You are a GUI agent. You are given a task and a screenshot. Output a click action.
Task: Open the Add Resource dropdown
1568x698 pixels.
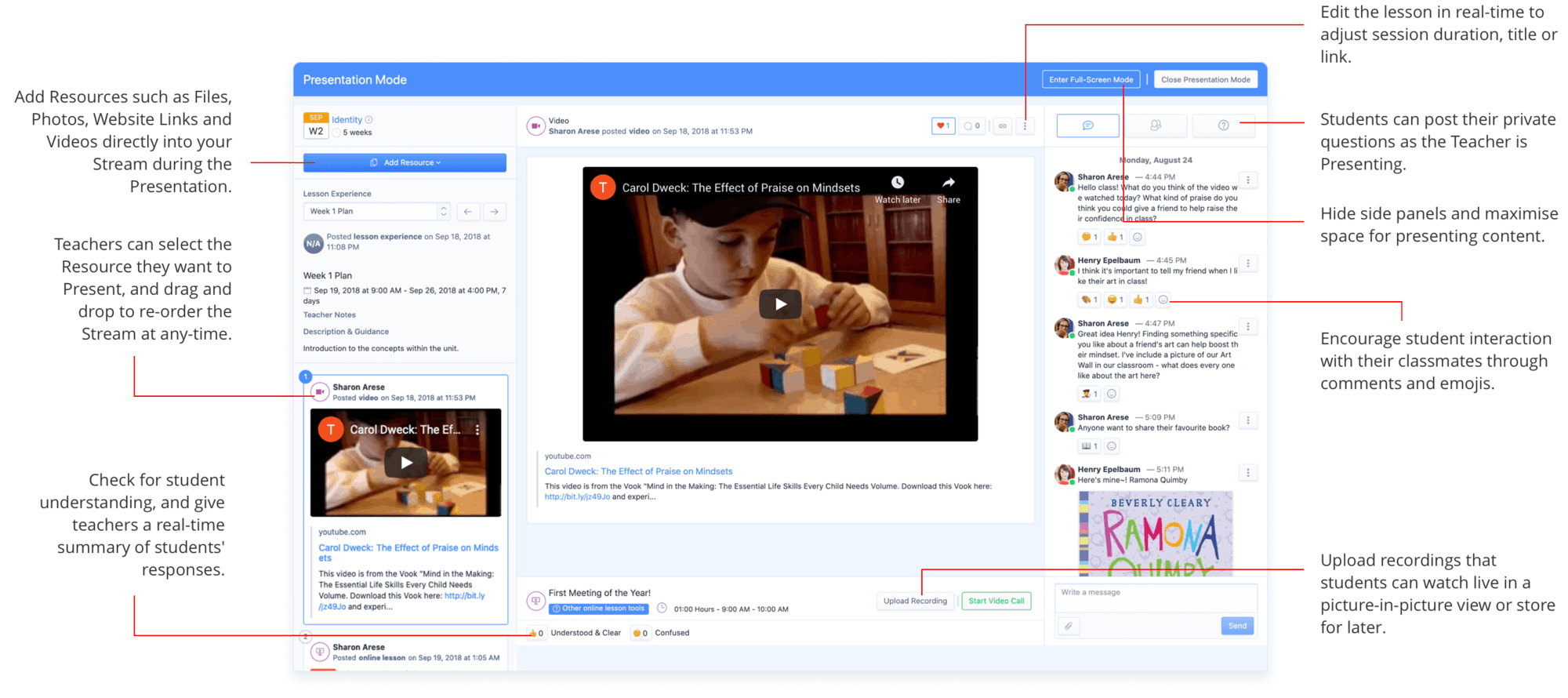click(x=405, y=162)
